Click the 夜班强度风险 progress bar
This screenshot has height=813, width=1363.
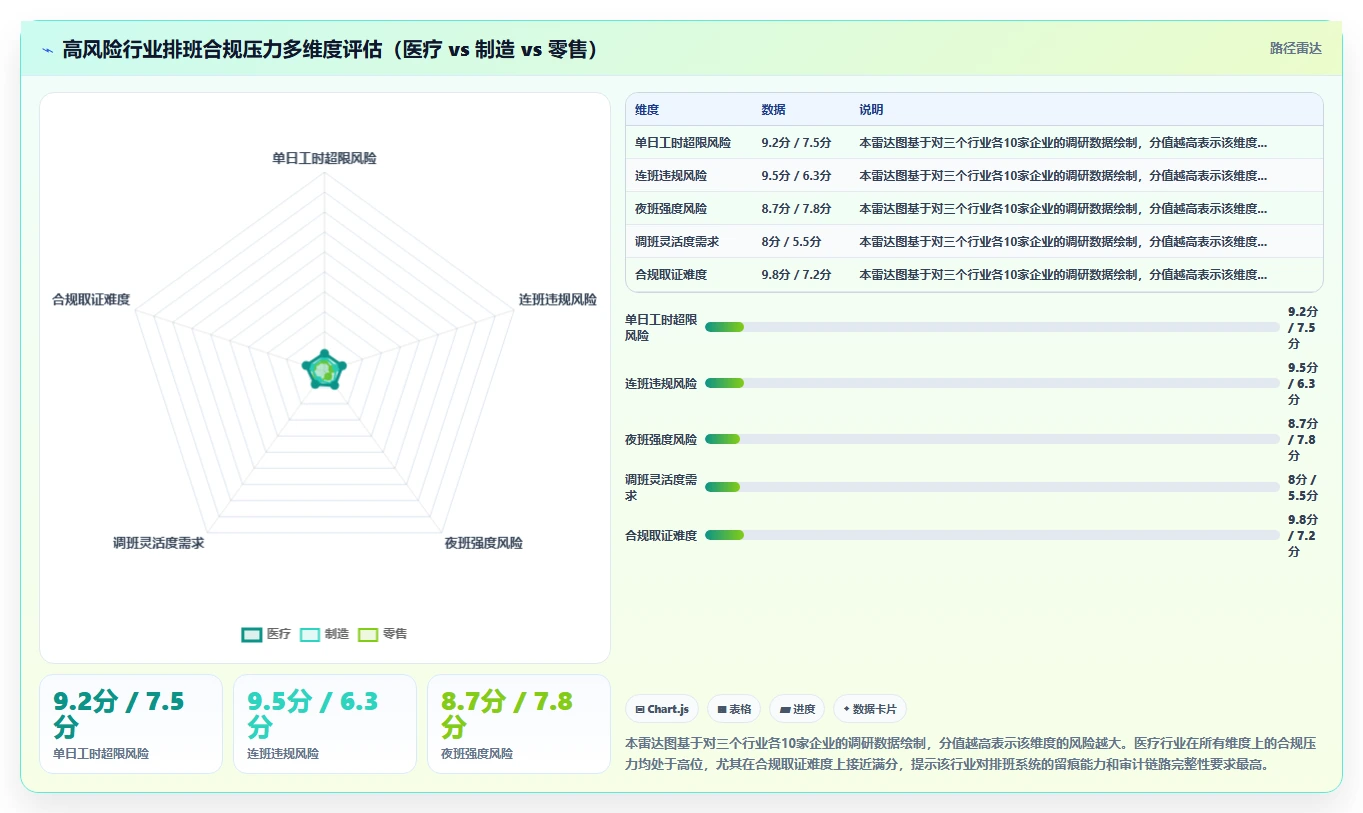pos(992,439)
